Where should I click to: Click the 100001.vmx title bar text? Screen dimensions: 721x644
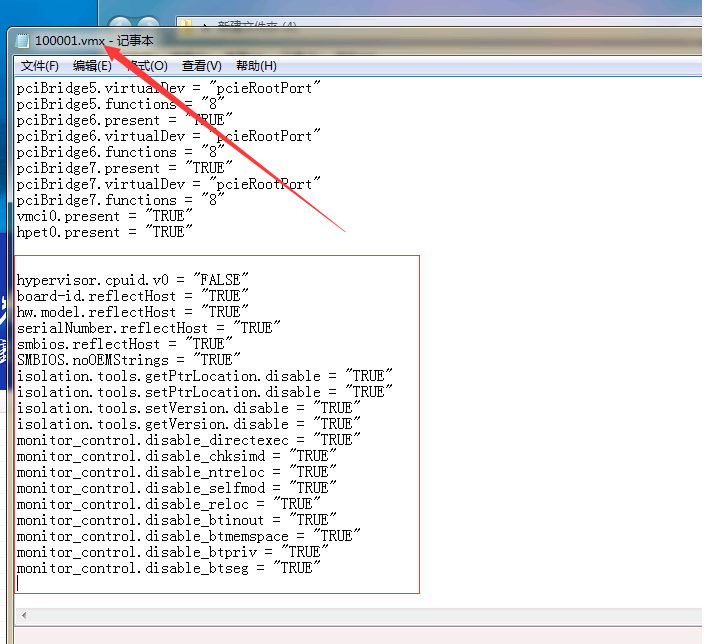point(70,41)
